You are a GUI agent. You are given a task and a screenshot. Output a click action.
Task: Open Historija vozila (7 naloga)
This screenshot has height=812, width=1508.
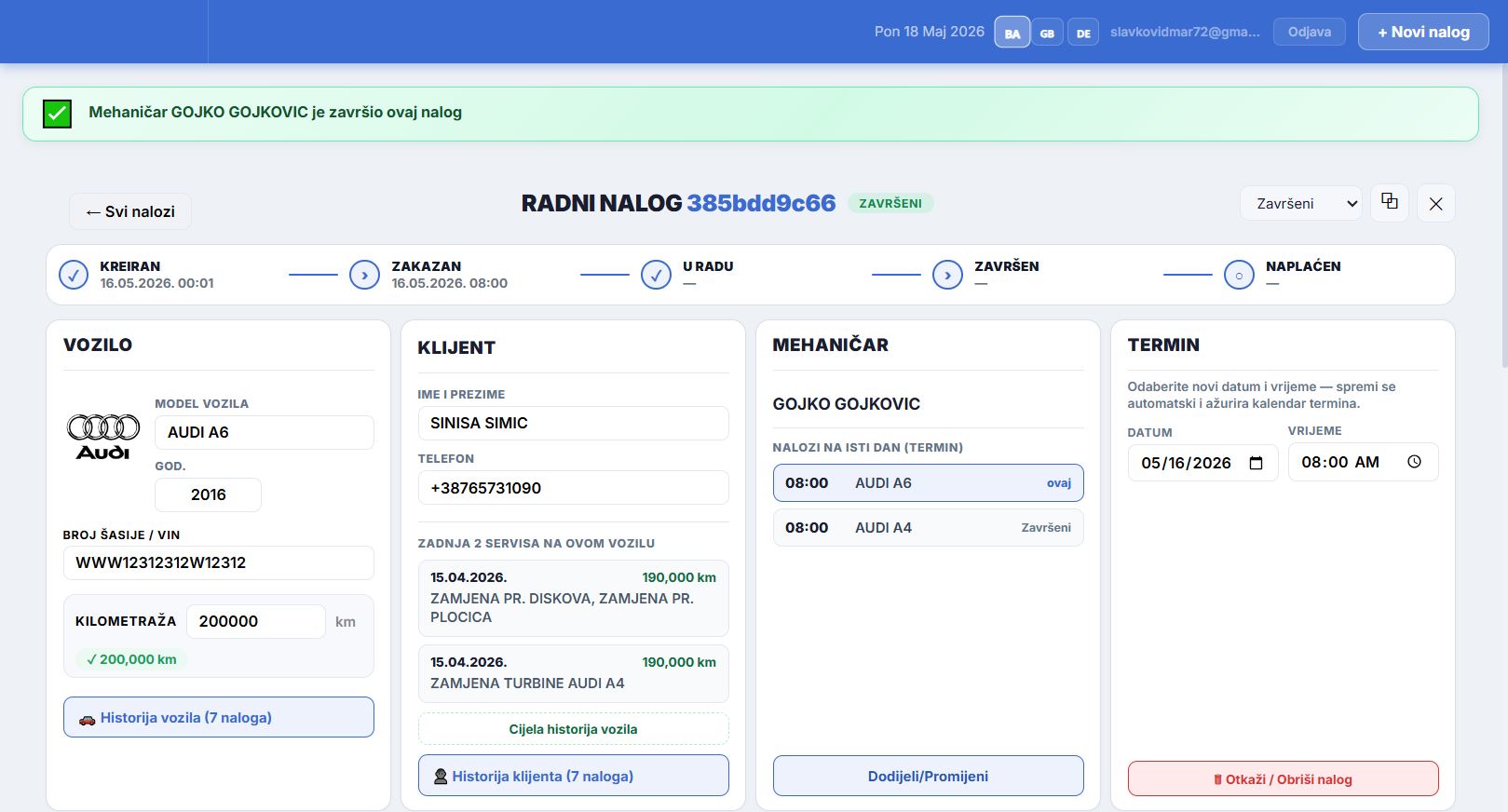[219, 717]
